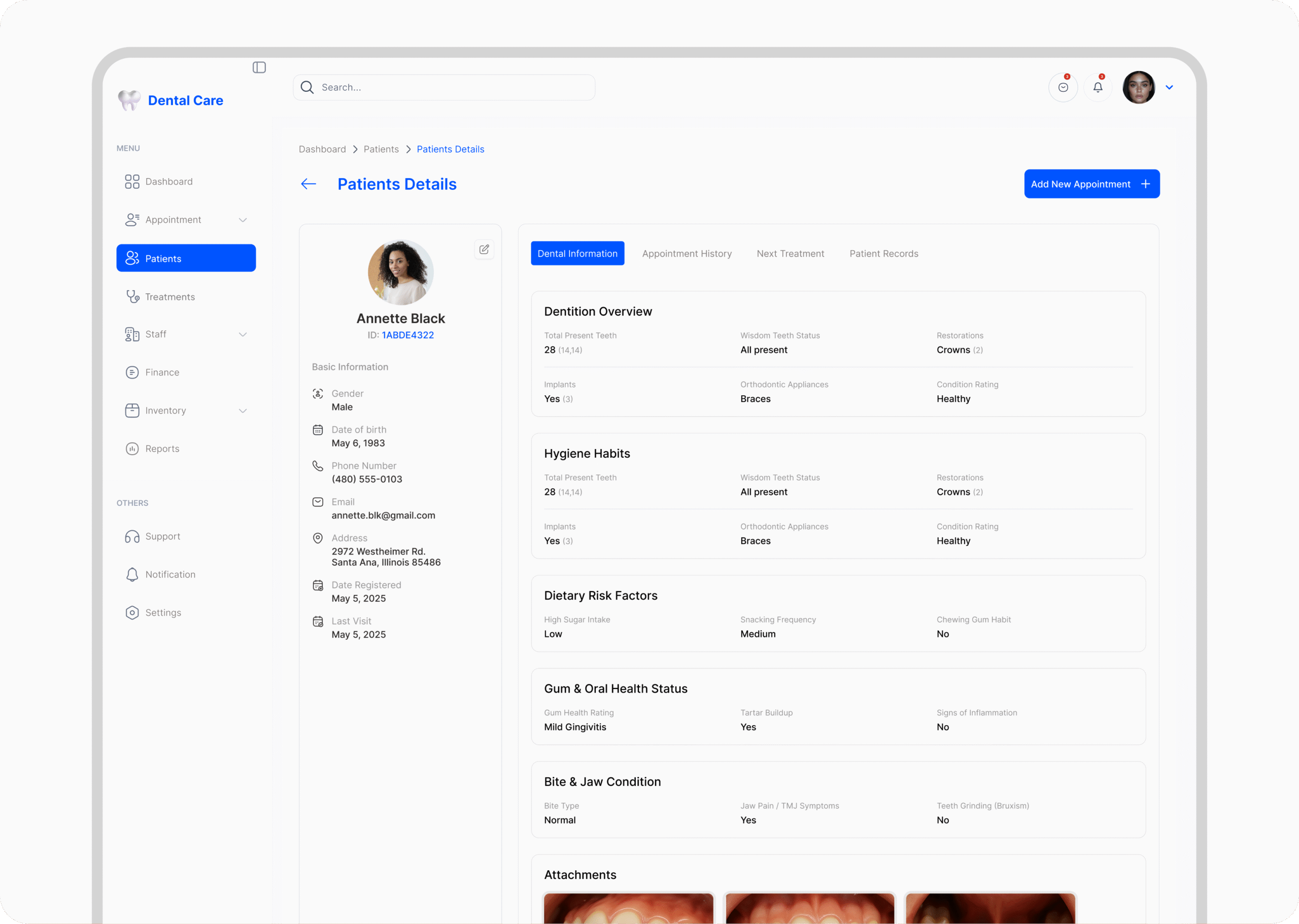Click the Address location pin icon
The image size is (1299, 924).
point(318,538)
